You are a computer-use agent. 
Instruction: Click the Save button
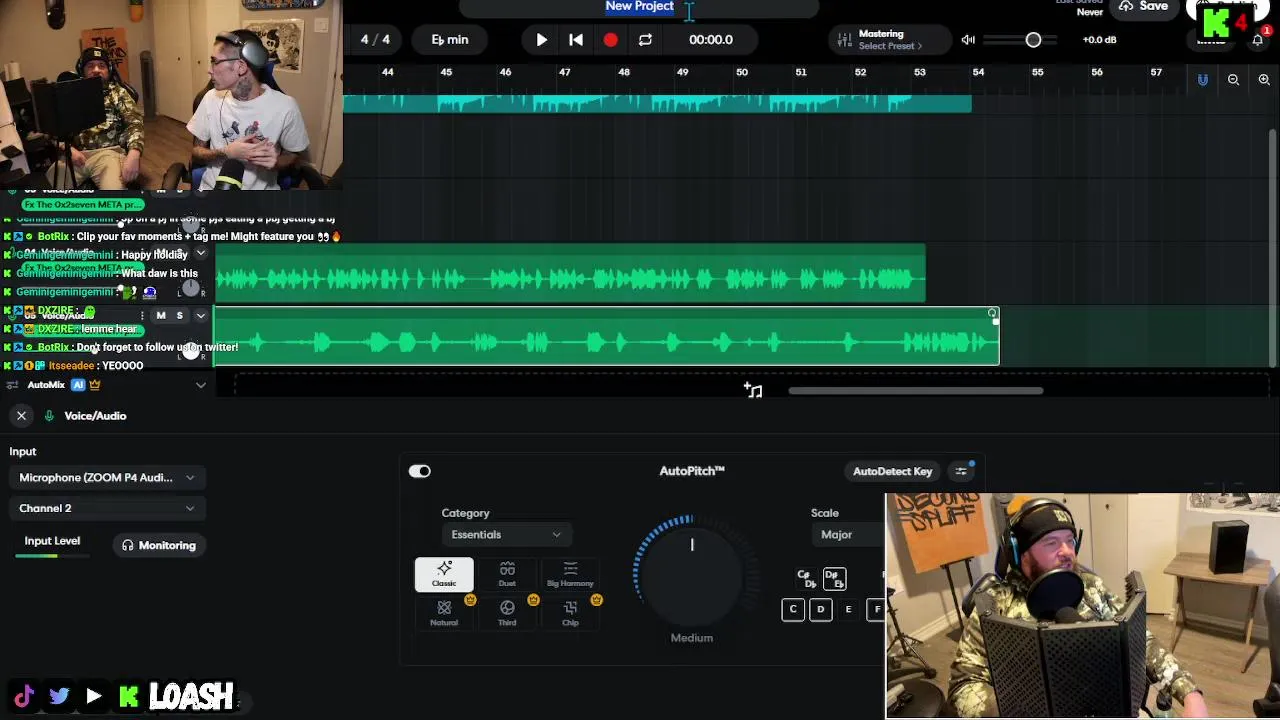[x=1143, y=7]
